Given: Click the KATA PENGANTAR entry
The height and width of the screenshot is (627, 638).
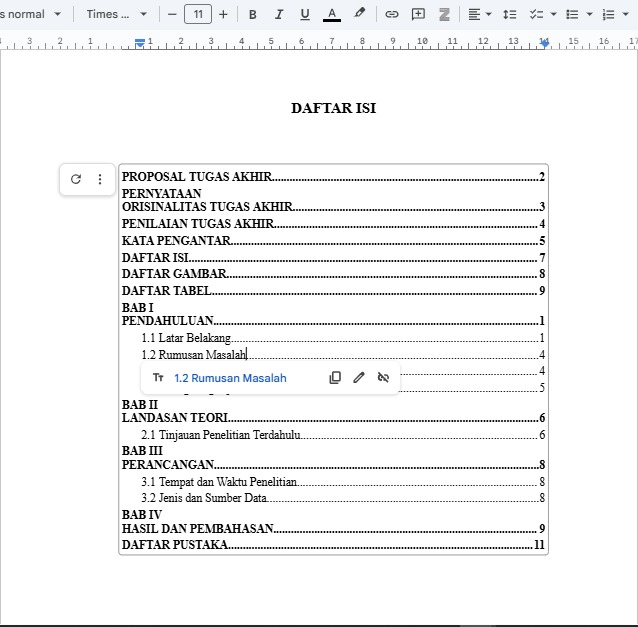Looking at the screenshot, I should click(x=333, y=241).
